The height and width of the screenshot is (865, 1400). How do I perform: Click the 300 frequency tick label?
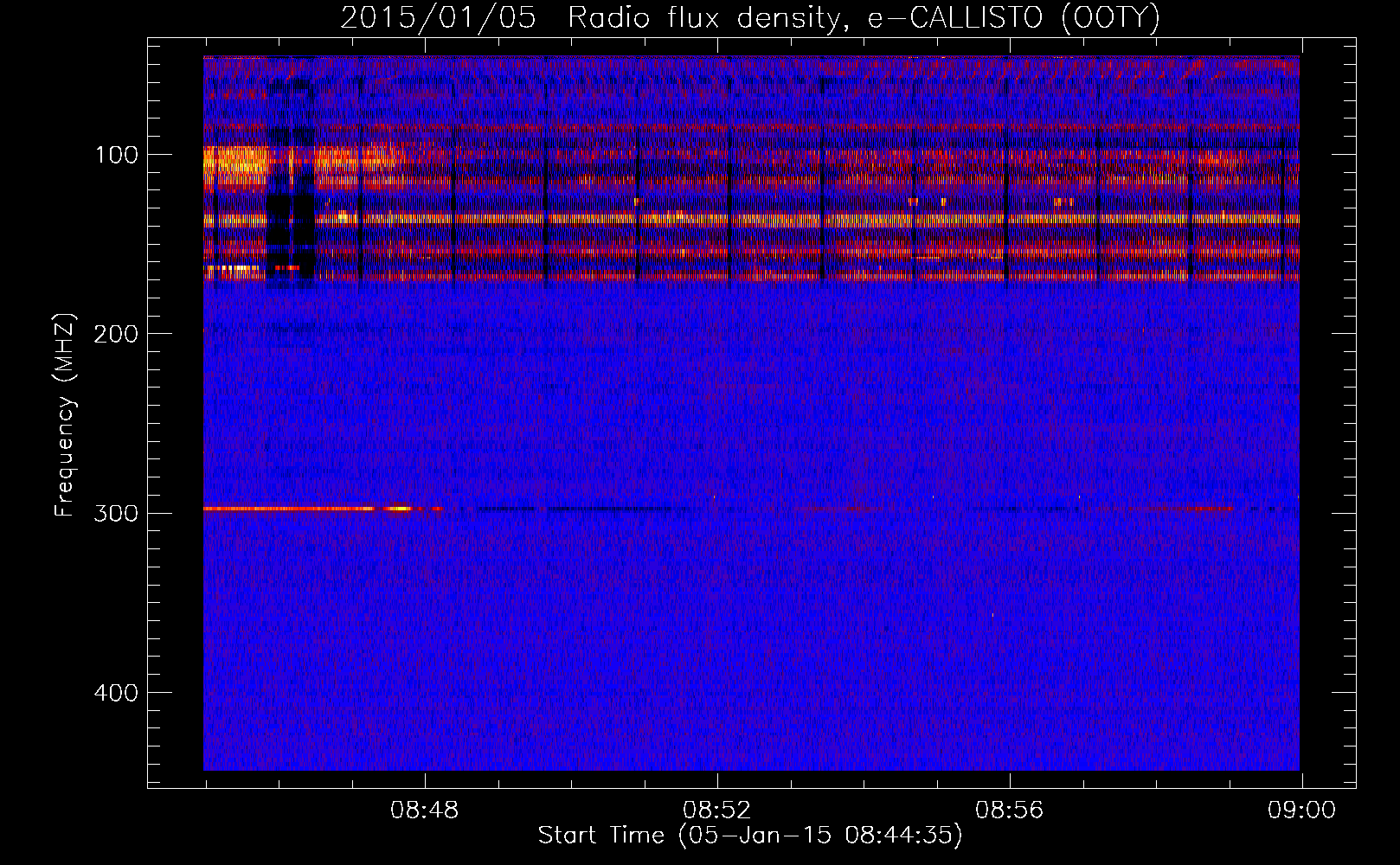pyautogui.click(x=116, y=513)
